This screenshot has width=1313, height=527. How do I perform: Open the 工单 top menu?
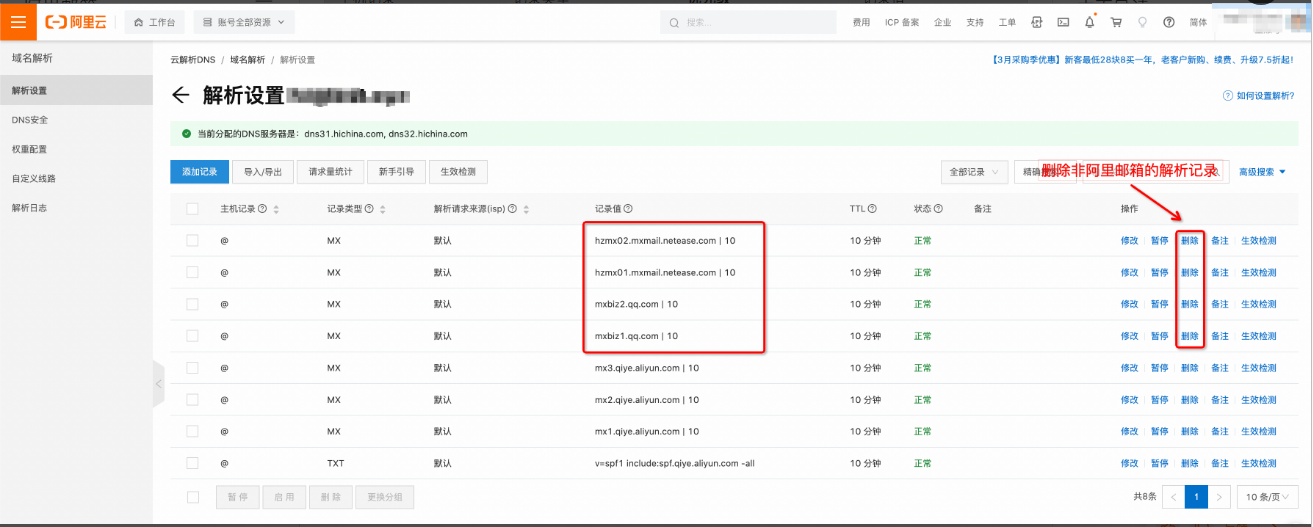(1007, 22)
